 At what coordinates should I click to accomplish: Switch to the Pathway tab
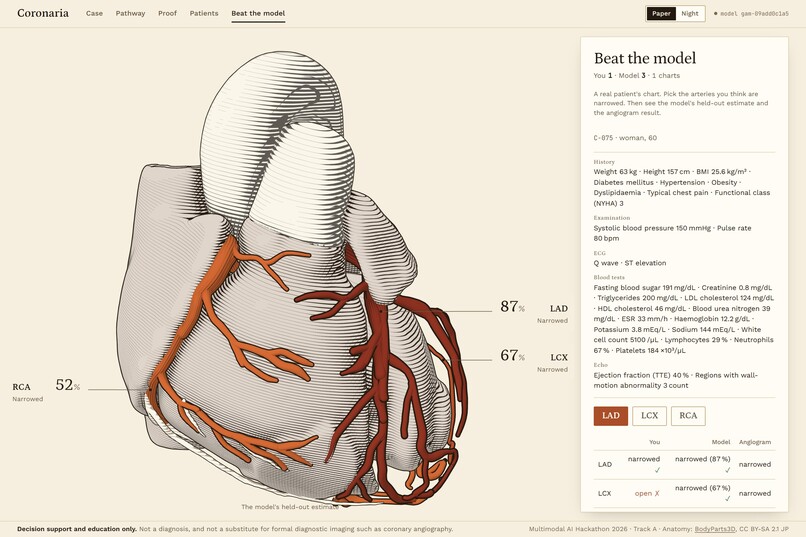130,13
